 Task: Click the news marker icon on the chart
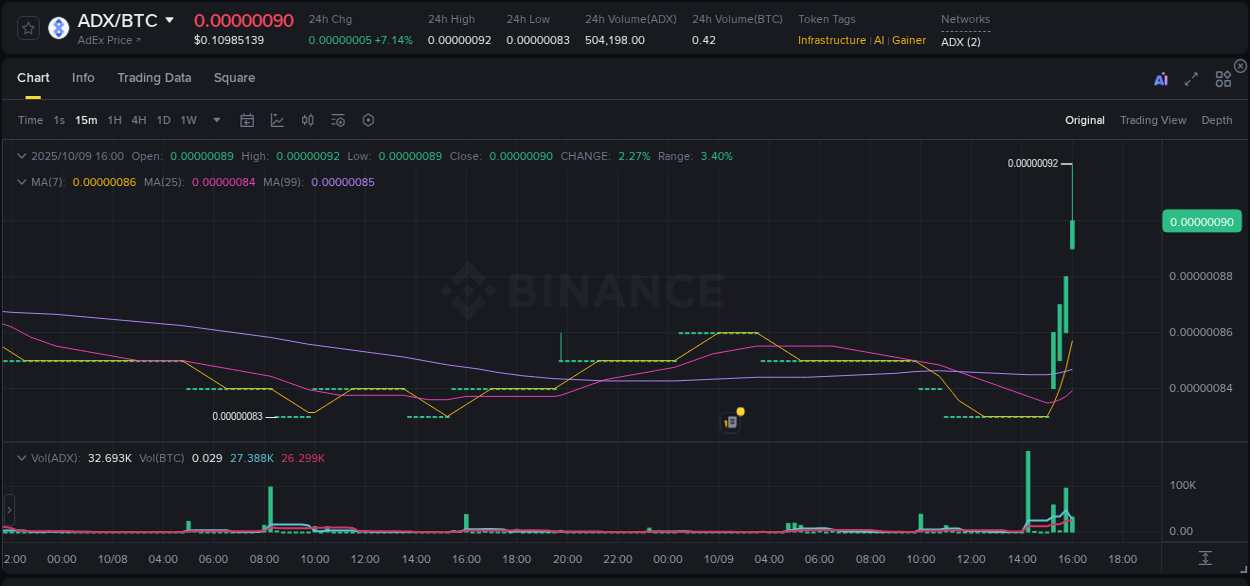click(x=730, y=421)
